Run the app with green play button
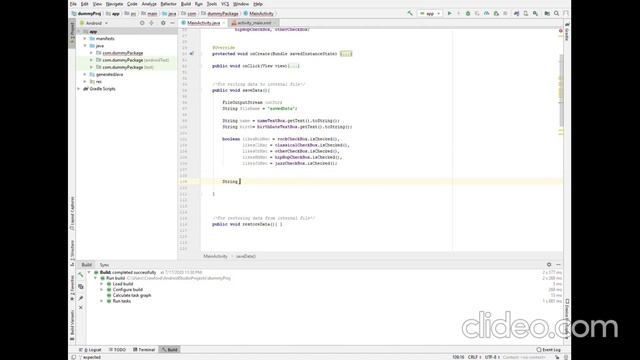 (x=450, y=13)
